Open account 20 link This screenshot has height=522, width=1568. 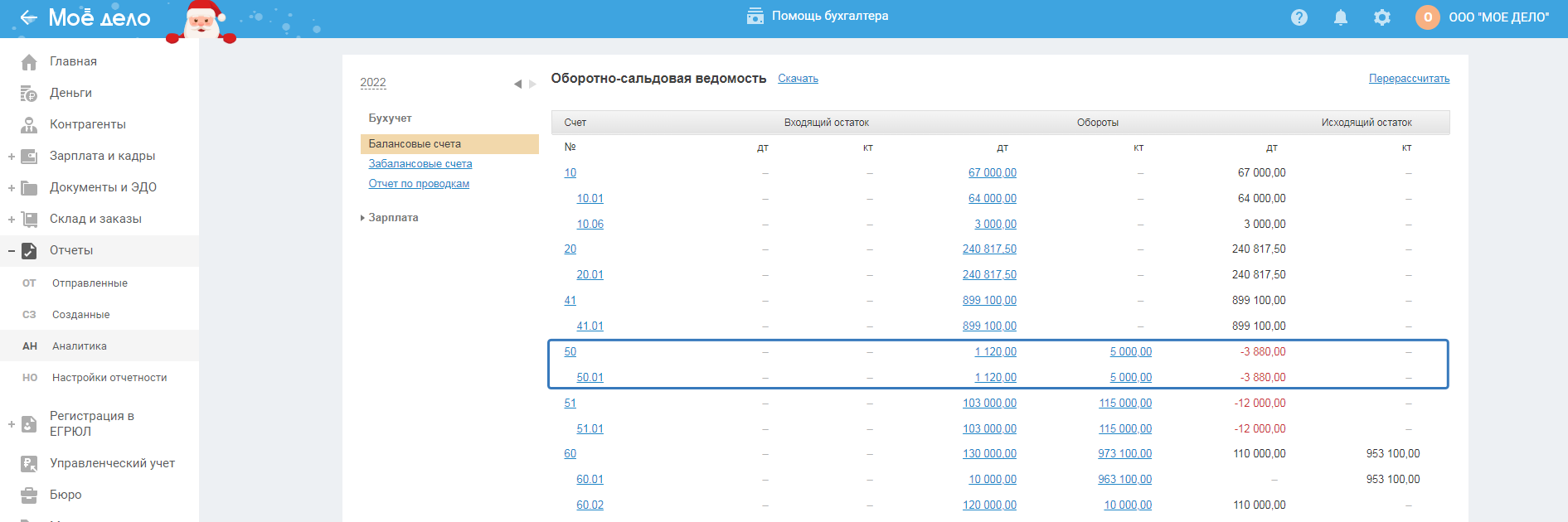pos(570,249)
